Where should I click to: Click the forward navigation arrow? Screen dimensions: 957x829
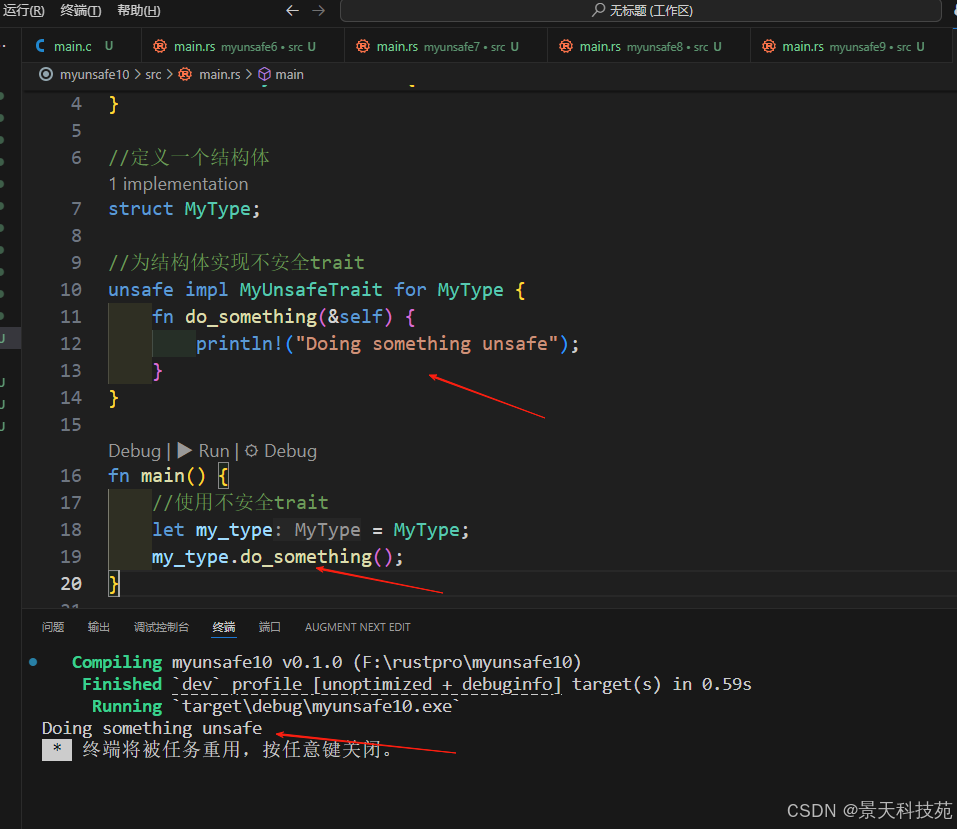click(317, 10)
